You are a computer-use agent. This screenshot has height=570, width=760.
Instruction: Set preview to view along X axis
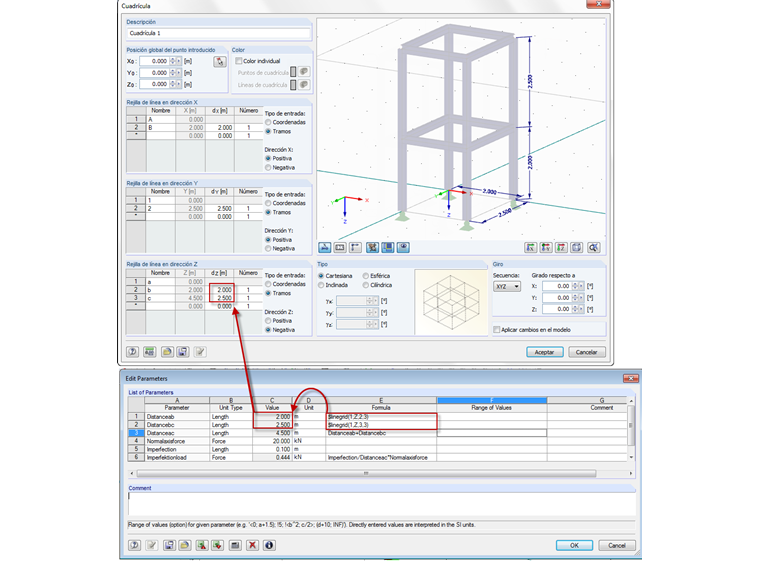click(531, 248)
